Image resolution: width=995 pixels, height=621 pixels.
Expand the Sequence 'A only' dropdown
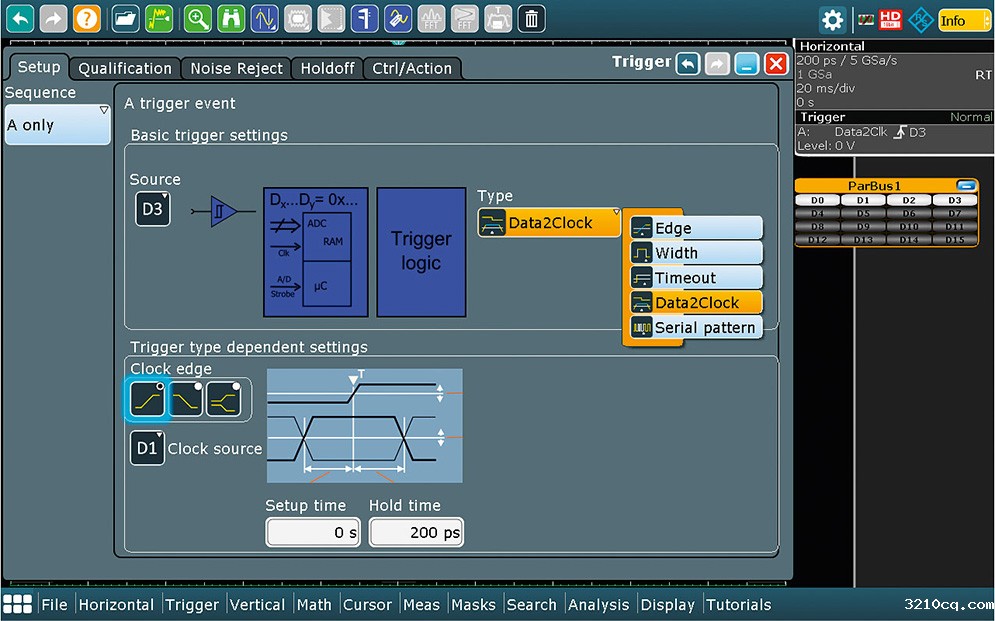58,125
